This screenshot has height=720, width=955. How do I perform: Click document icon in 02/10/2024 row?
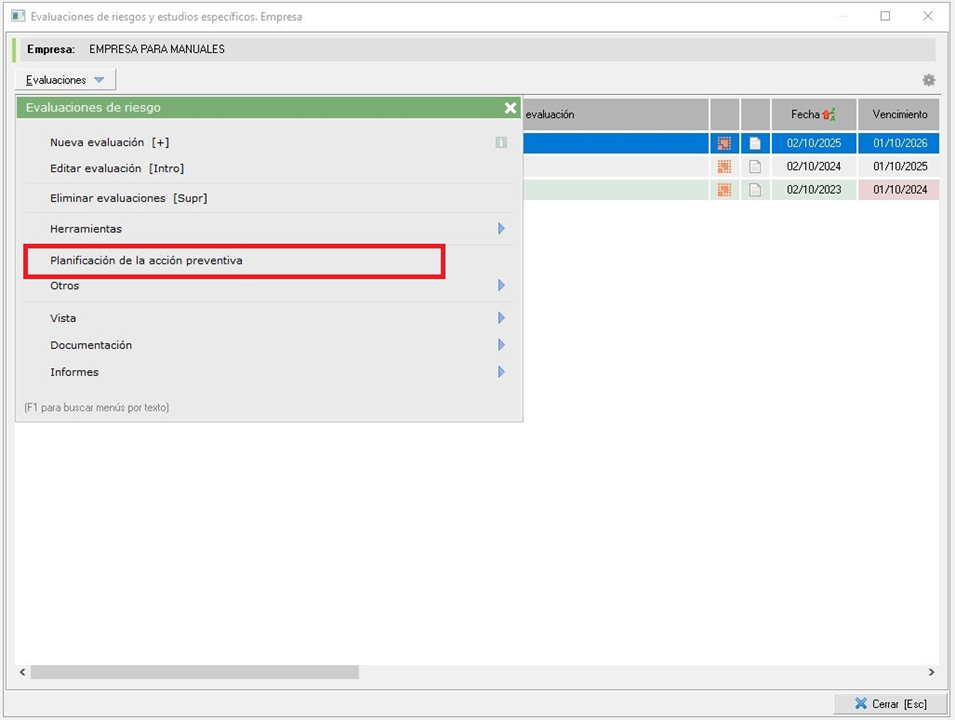click(x=755, y=166)
